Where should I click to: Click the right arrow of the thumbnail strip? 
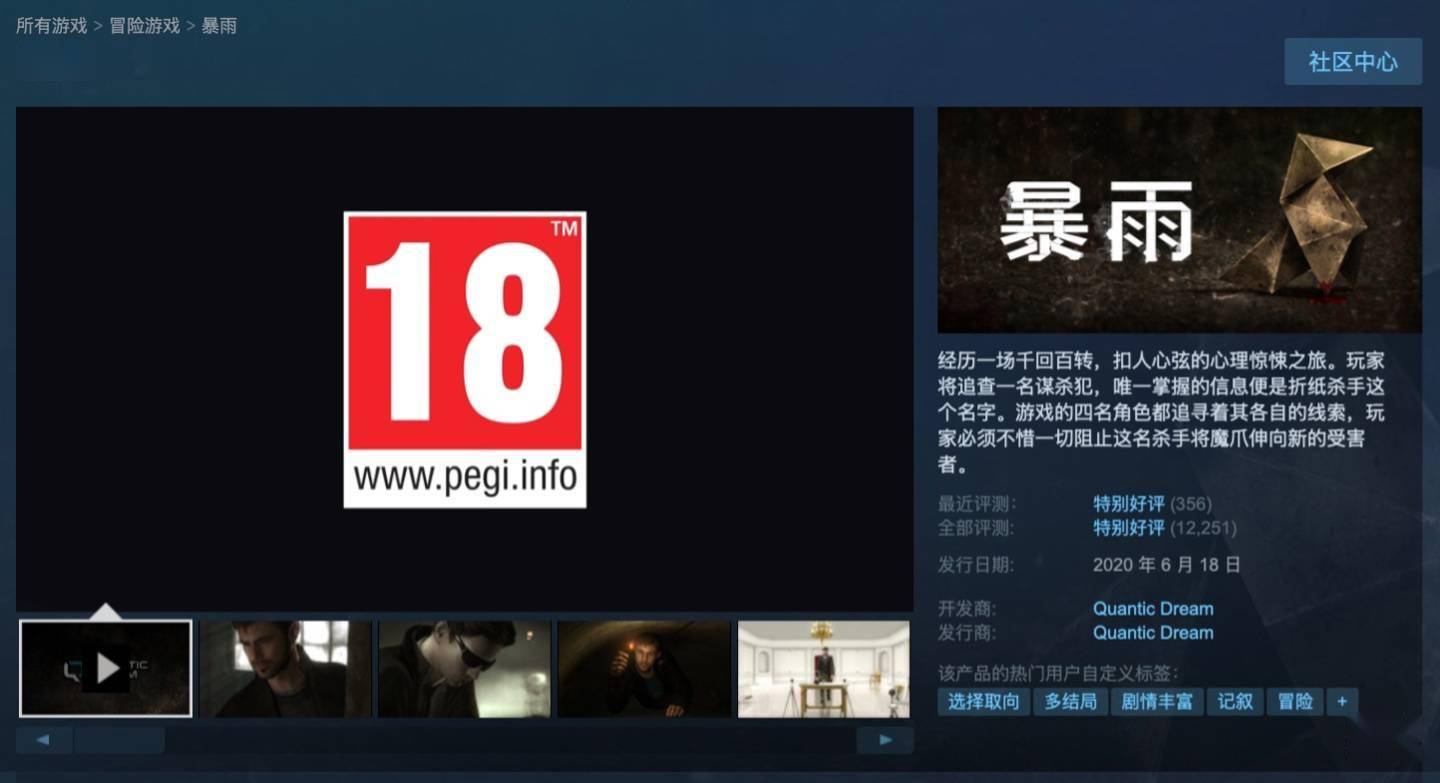(885, 740)
